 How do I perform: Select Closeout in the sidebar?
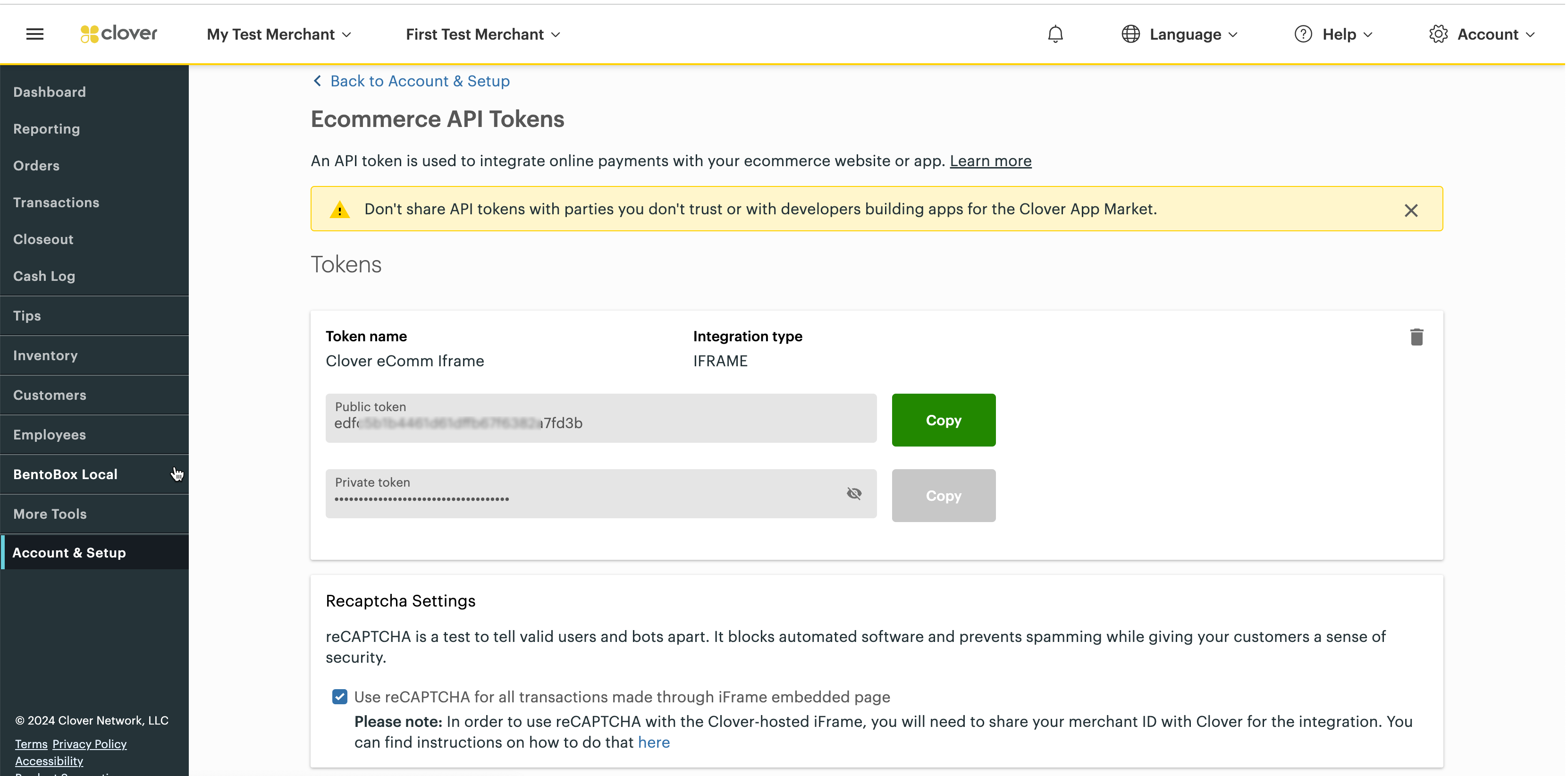94,239
